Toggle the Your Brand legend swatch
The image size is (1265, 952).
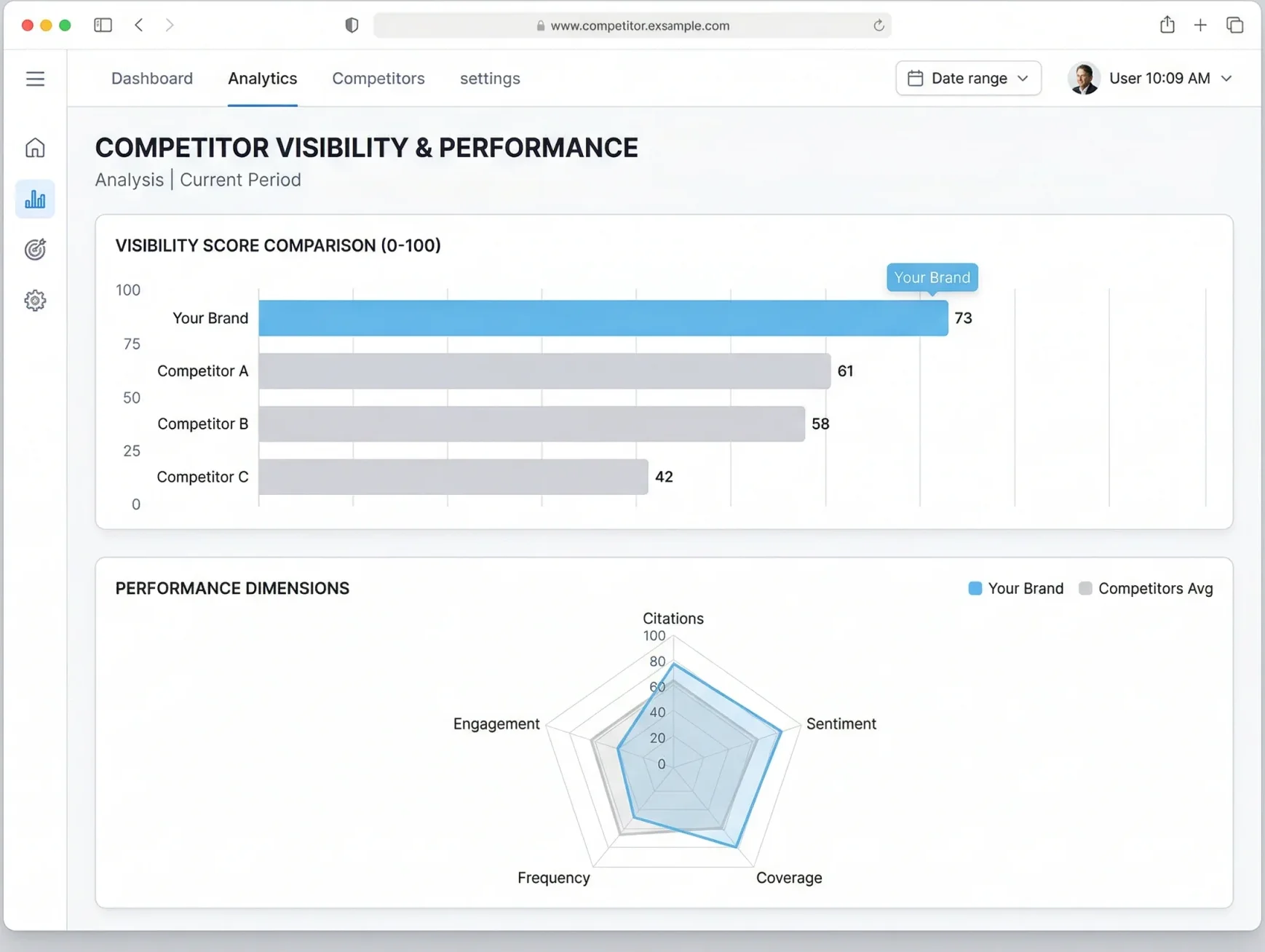click(x=975, y=588)
